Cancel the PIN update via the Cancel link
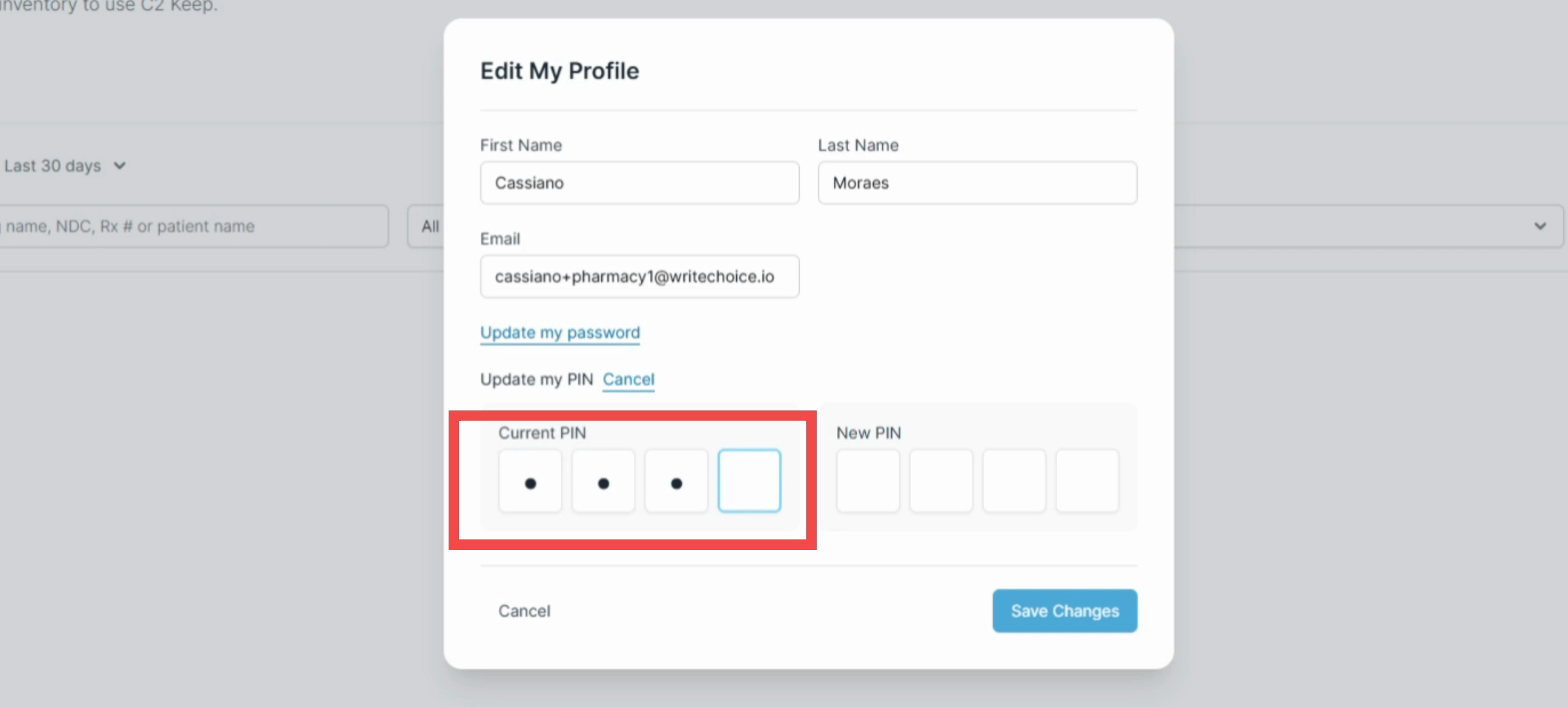Image resolution: width=1568 pixels, height=707 pixels. 628,380
